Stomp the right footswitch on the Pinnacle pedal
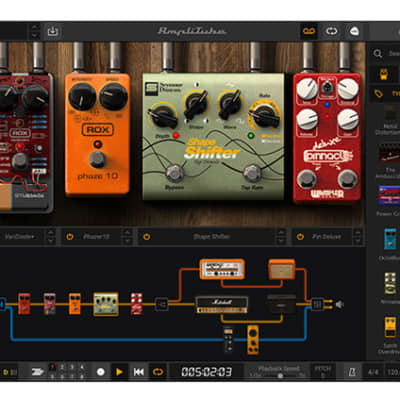This screenshot has width=400, height=400. pyautogui.click(x=347, y=179)
